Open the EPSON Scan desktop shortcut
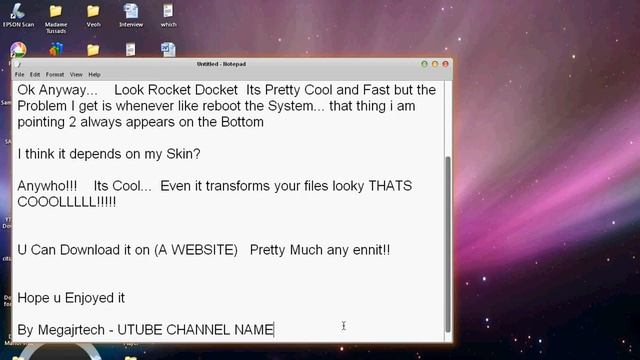Screen dimensions: 640x360 click(x=18, y=15)
